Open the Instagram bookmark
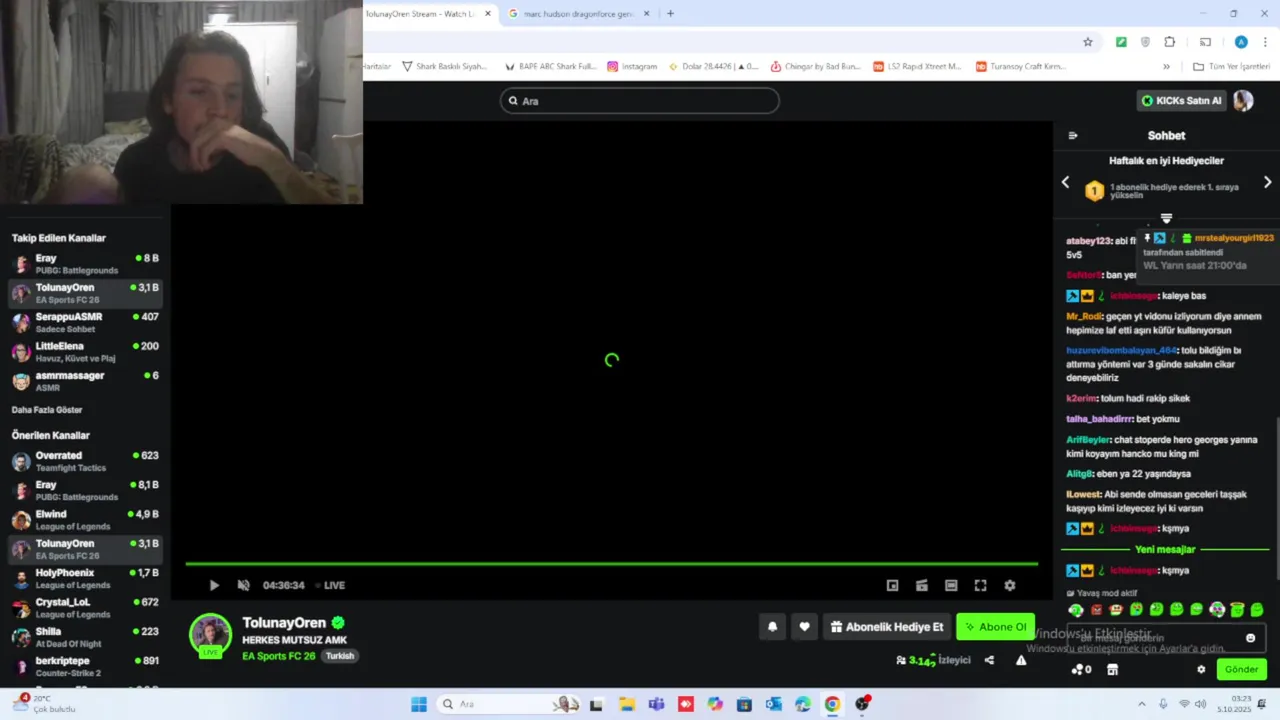Image resolution: width=1280 pixels, height=720 pixels. pos(632,67)
